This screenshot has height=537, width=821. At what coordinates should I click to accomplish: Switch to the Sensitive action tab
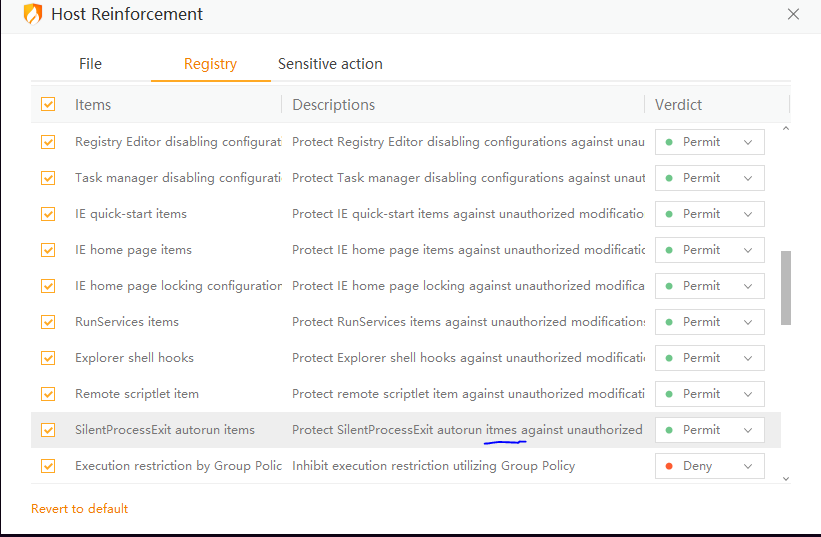330,64
